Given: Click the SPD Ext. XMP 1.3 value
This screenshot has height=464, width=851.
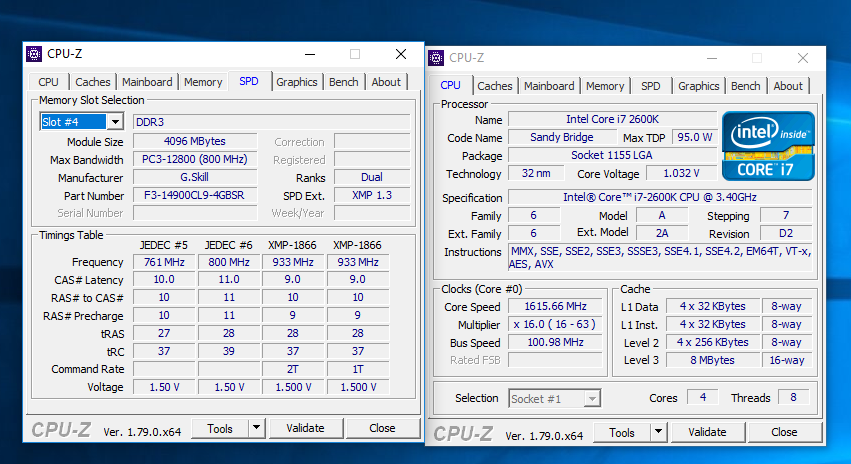Looking at the screenshot, I should [x=372, y=195].
